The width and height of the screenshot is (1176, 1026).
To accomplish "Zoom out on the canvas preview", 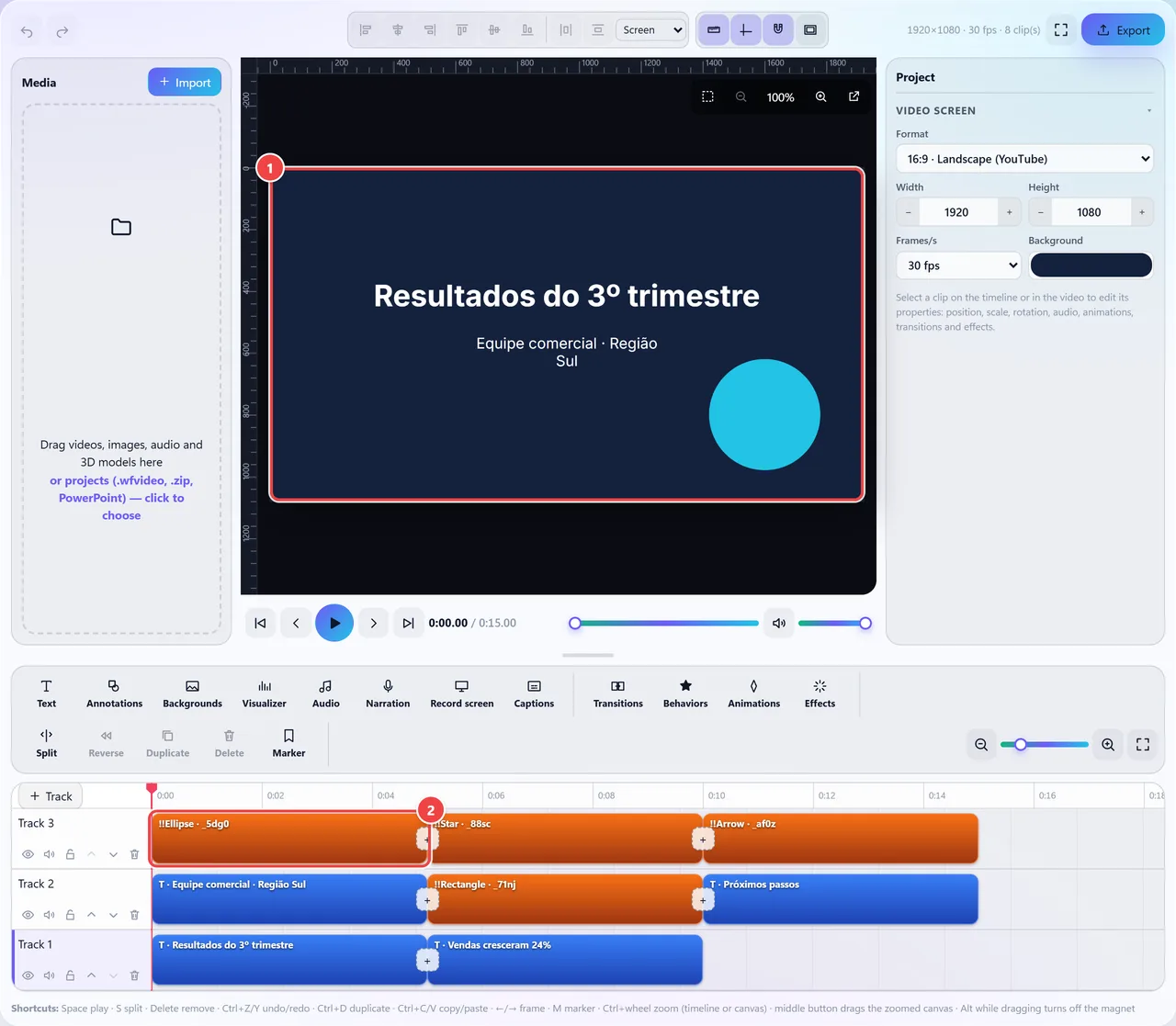I will pos(741,97).
